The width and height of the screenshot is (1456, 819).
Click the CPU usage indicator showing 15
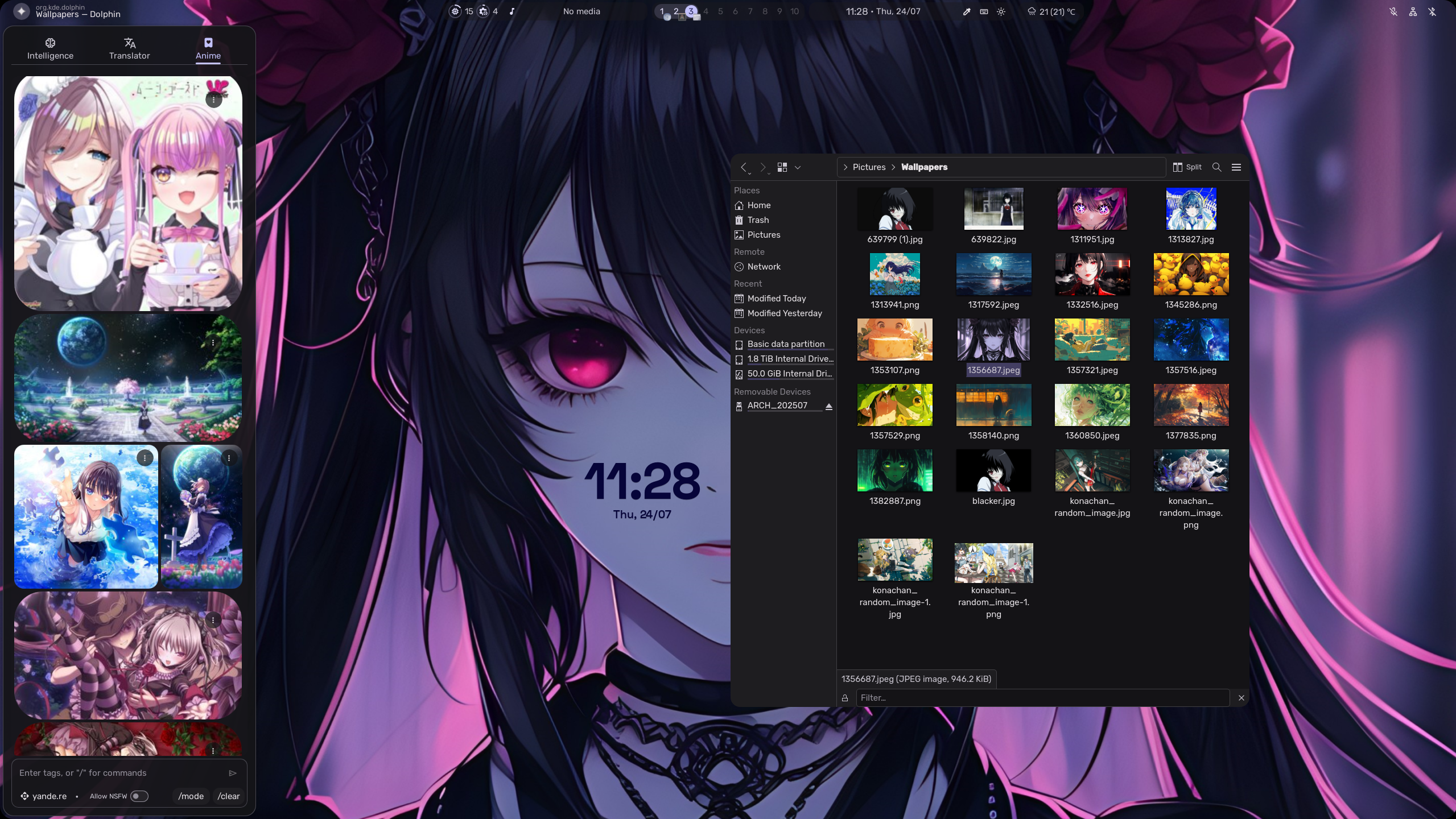461,11
